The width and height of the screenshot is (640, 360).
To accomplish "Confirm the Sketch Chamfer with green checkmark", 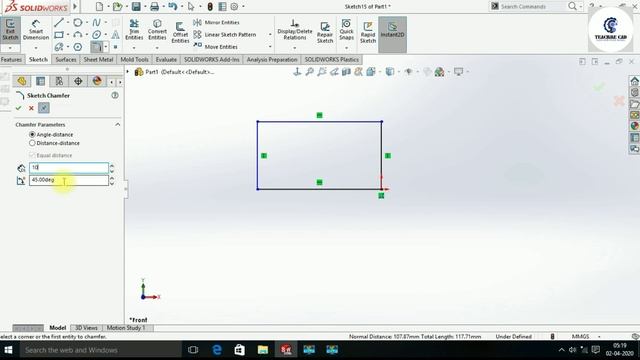I will coord(18,108).
